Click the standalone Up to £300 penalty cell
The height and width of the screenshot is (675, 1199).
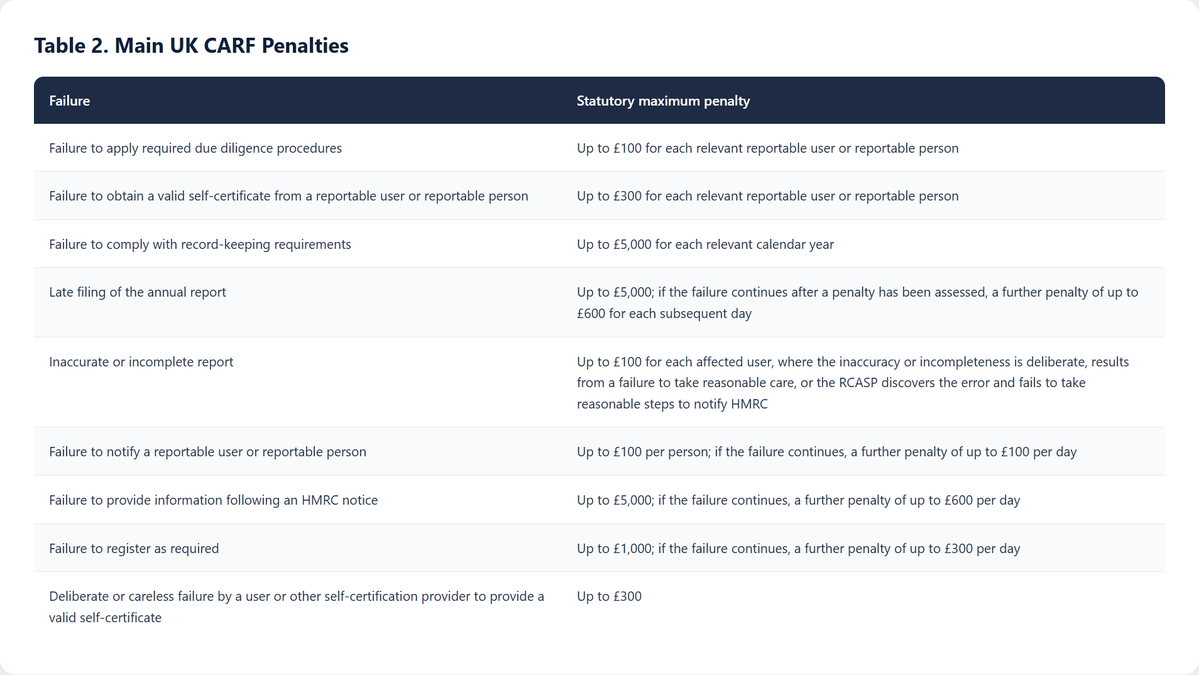pos(609,596)
